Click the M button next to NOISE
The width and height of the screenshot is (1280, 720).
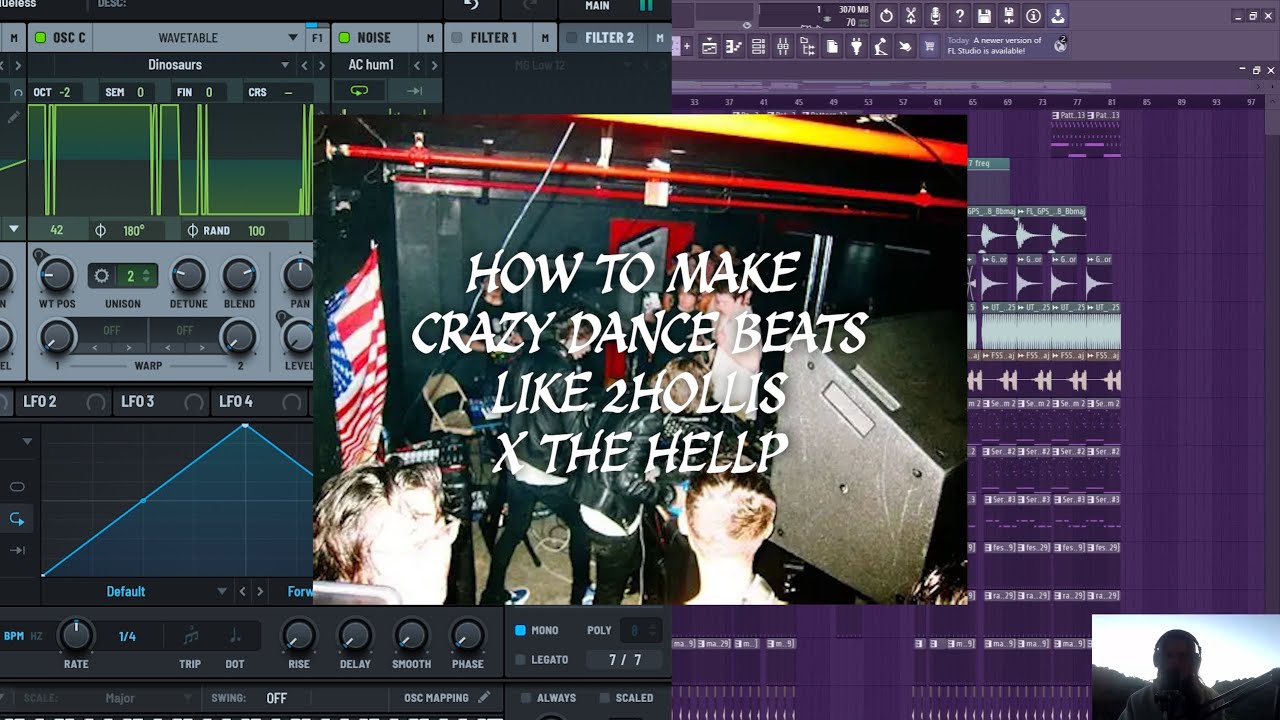[x=430, y=38]
